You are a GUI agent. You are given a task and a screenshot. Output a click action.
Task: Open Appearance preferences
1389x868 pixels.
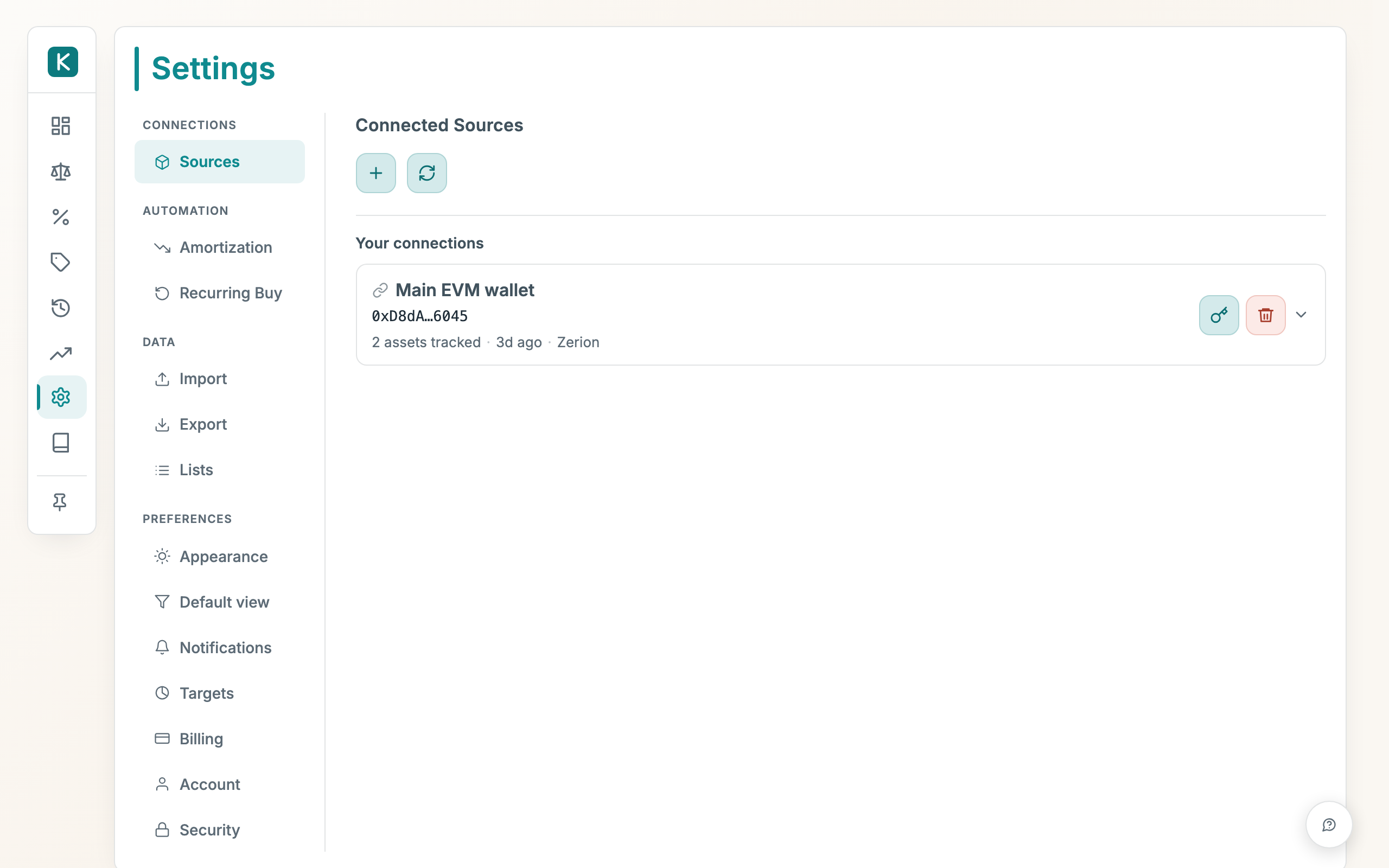coord(220,556)
